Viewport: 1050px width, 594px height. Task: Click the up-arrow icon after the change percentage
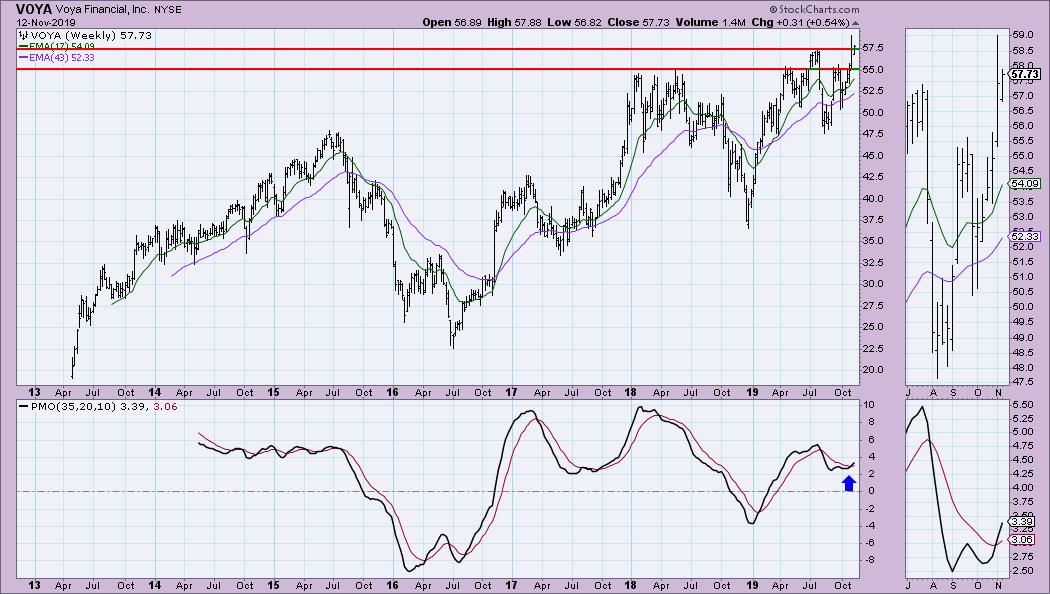pos(855,23)
